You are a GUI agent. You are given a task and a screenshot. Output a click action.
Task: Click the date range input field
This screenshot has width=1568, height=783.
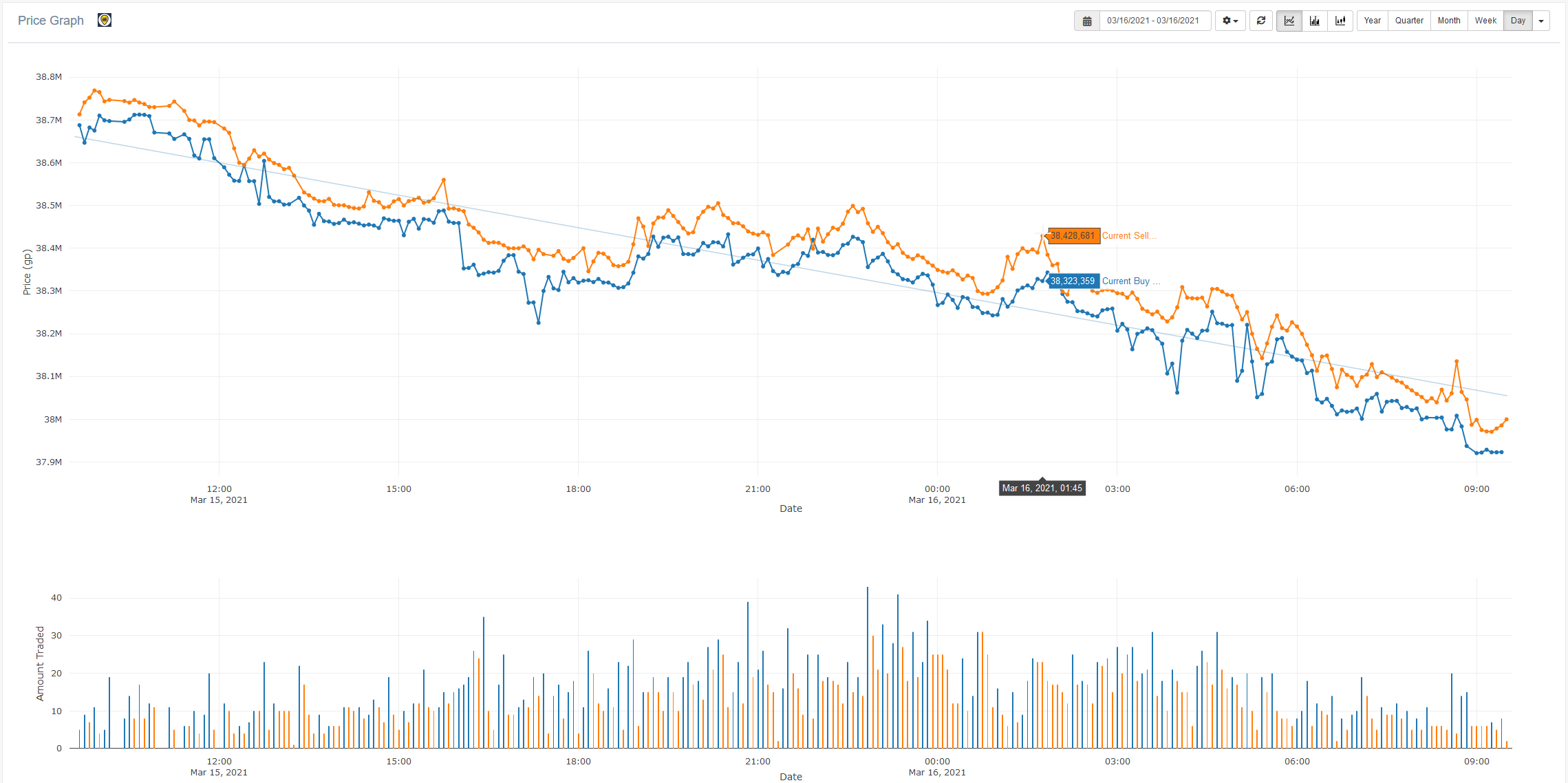coord(1154,21)
